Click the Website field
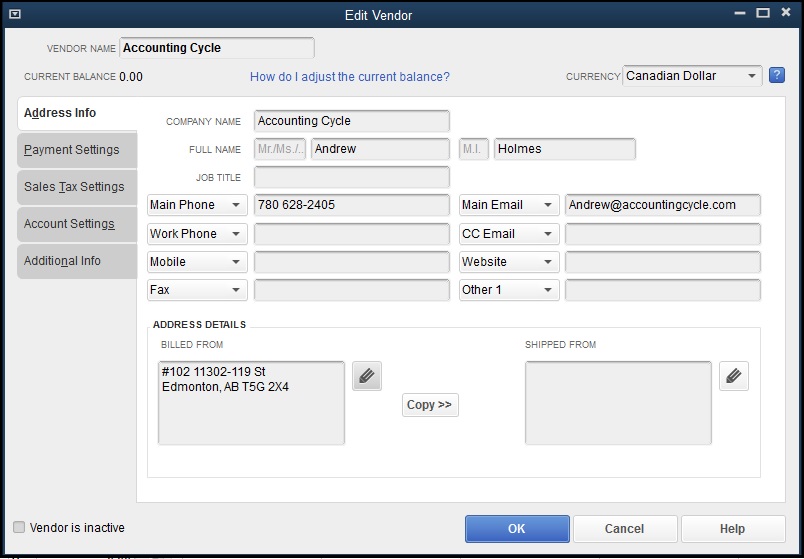 662,262
